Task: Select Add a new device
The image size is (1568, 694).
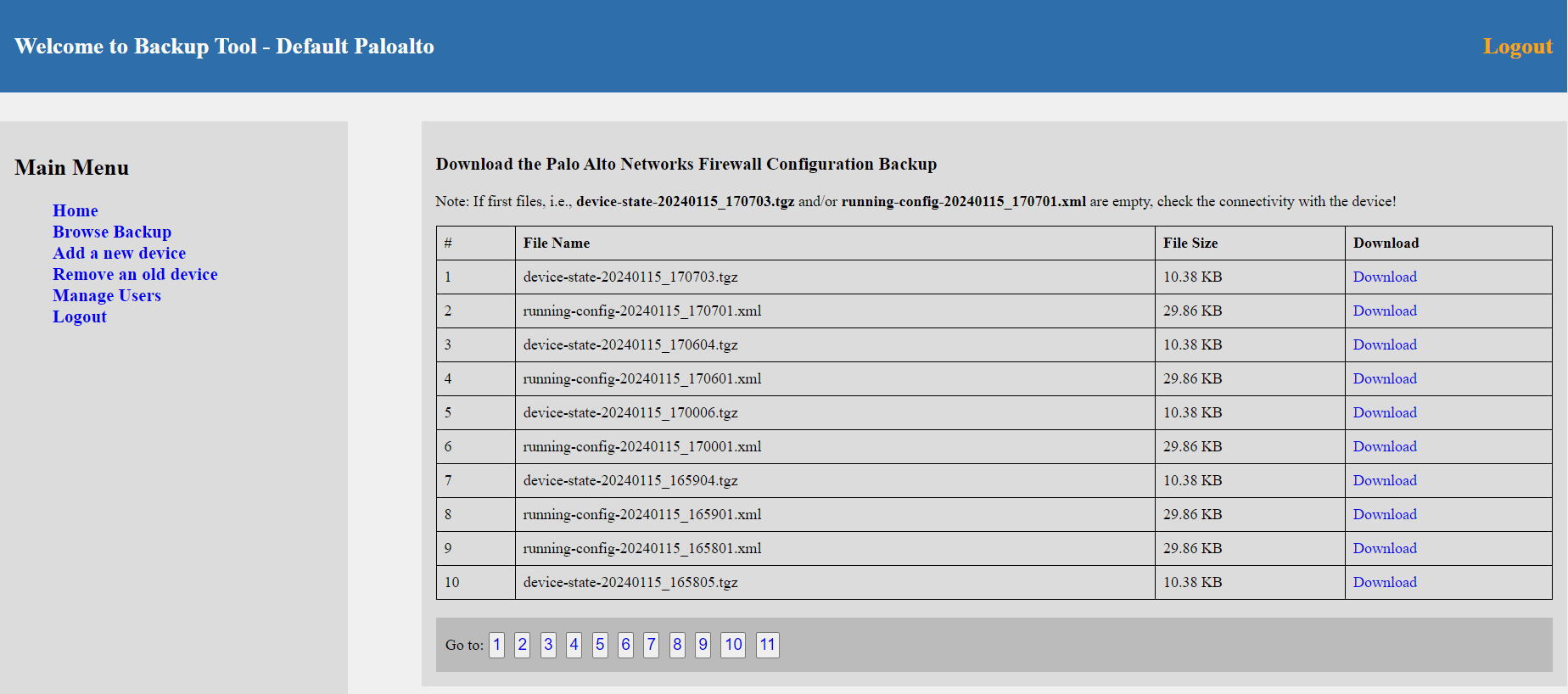Action: [119, 253]
